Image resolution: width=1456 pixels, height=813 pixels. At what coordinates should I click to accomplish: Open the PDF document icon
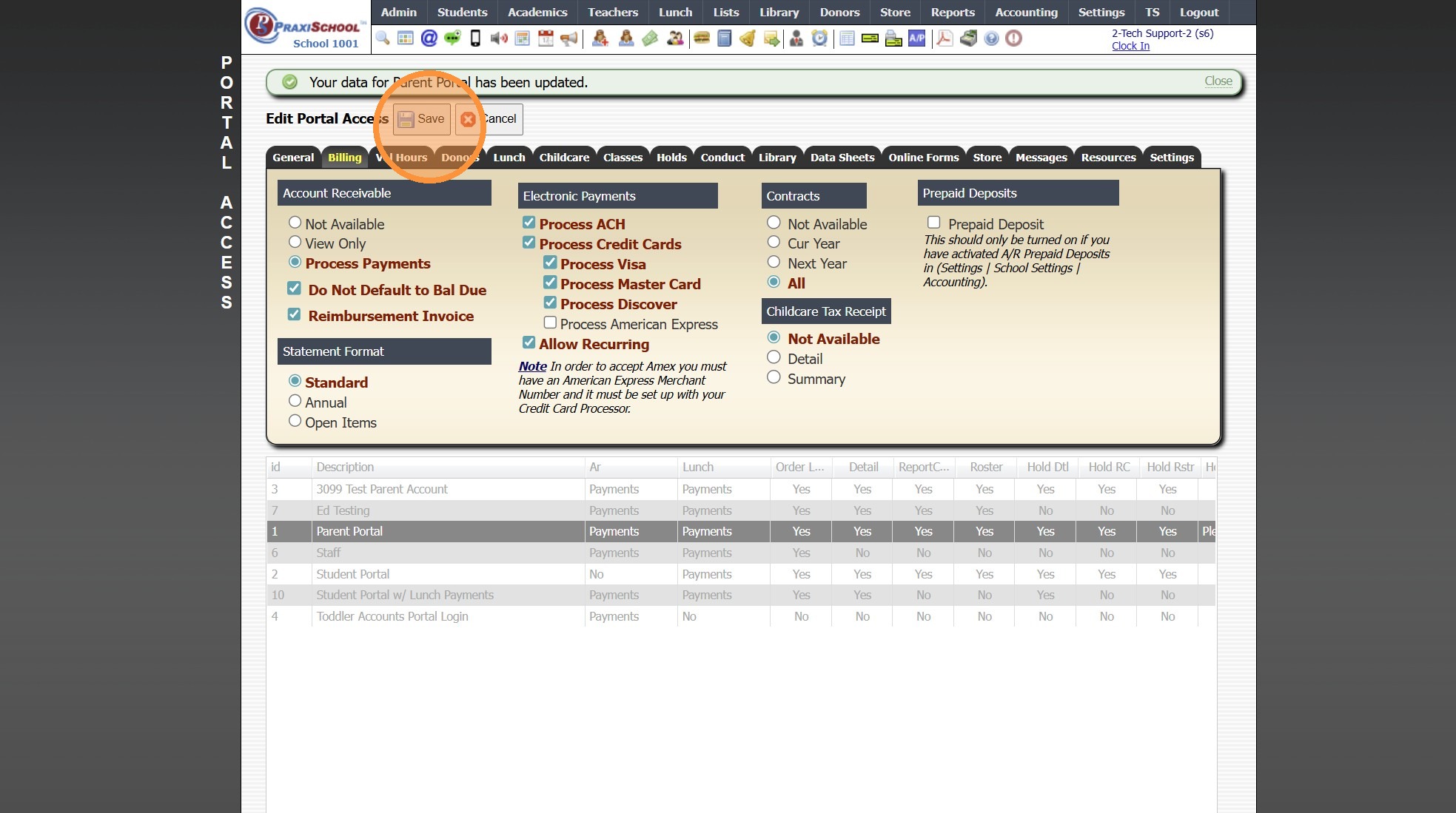click(945, 38)
